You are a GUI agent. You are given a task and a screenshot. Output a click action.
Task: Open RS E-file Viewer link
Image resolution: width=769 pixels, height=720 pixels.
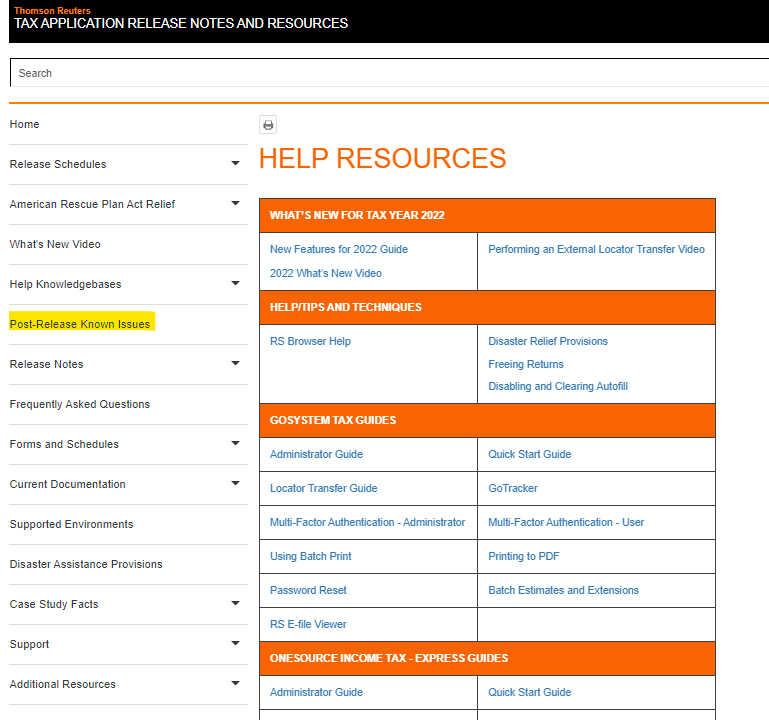pos(308,624)
